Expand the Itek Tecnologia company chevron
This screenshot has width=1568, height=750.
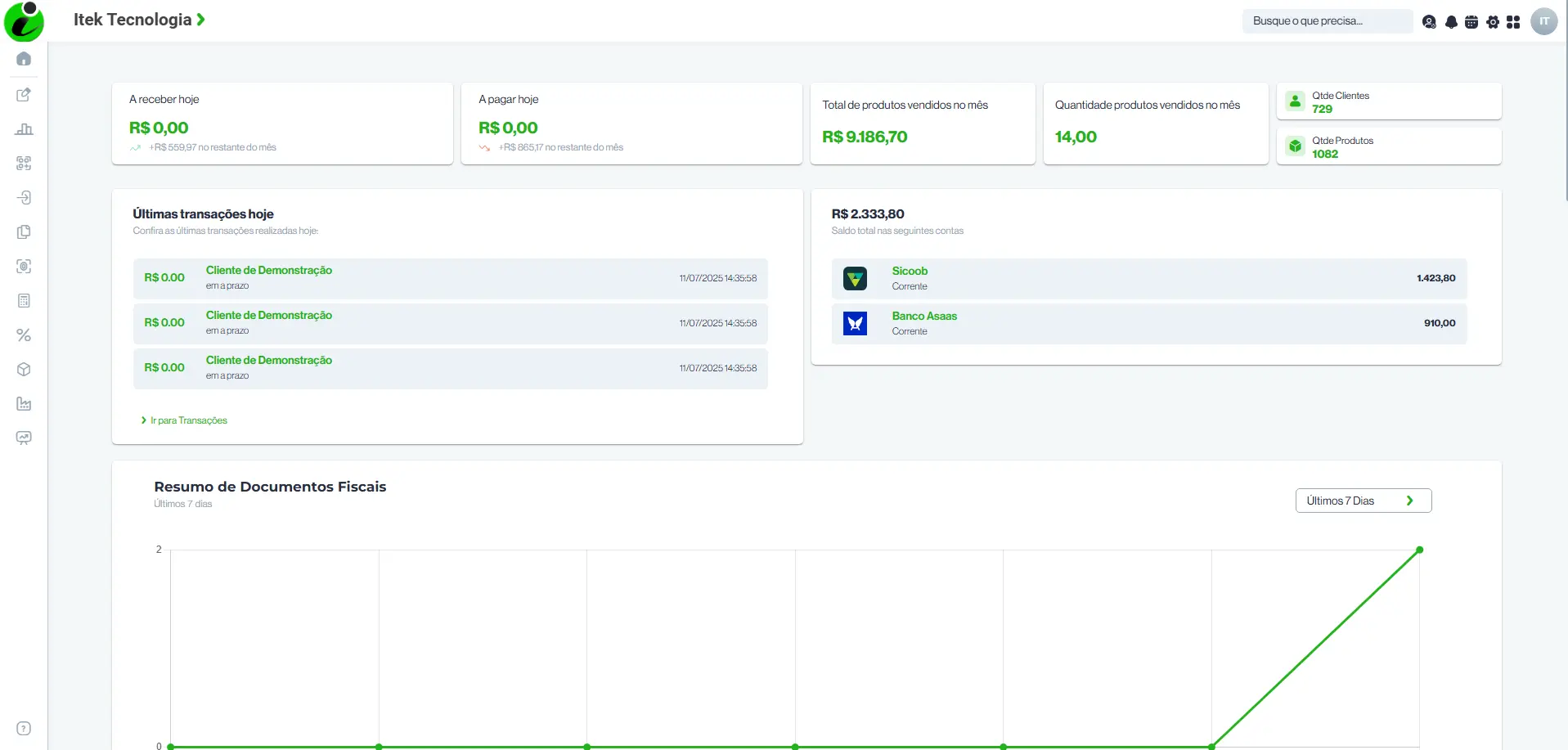tap(201, 20)
